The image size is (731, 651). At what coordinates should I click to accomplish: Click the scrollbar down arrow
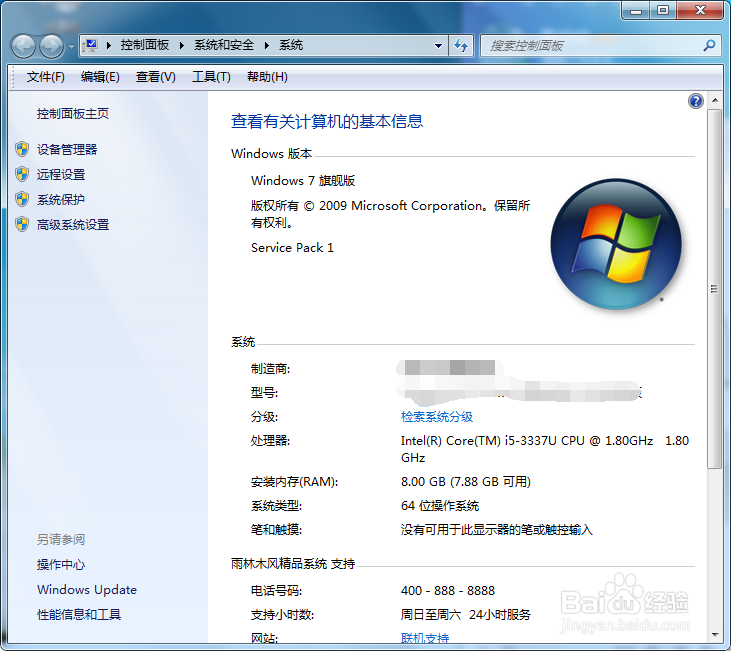coord(714,635)
